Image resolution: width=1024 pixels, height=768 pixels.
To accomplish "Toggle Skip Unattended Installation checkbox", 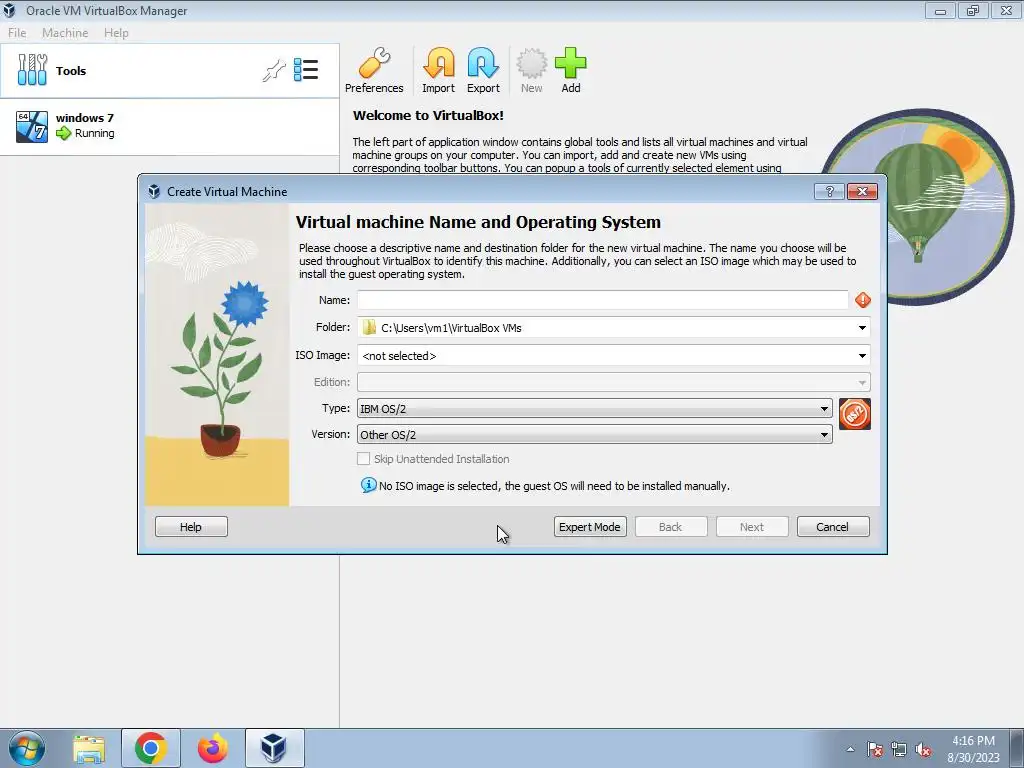I will click(x=363, y=459).
